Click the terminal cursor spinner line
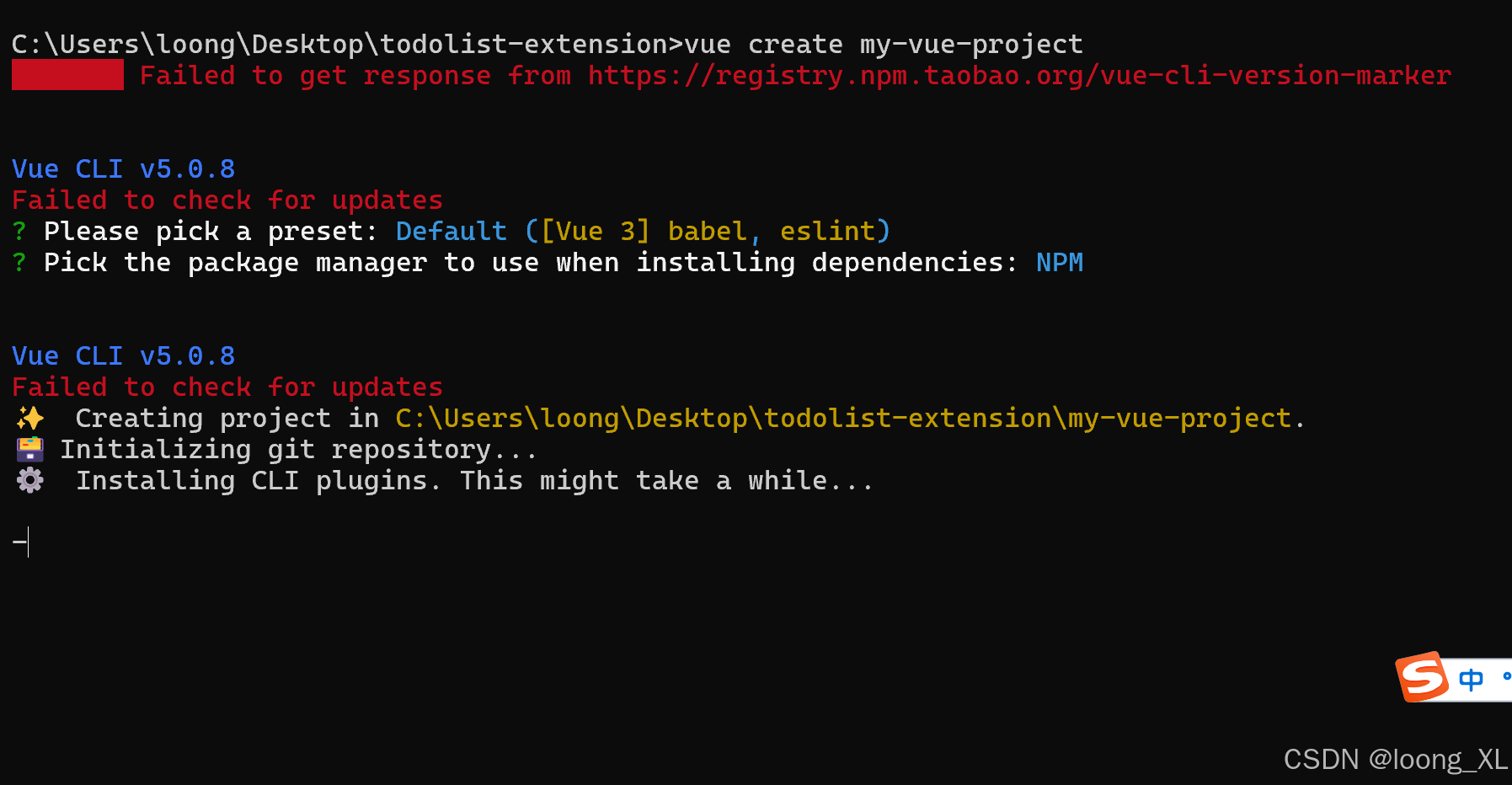 (20, 542)
